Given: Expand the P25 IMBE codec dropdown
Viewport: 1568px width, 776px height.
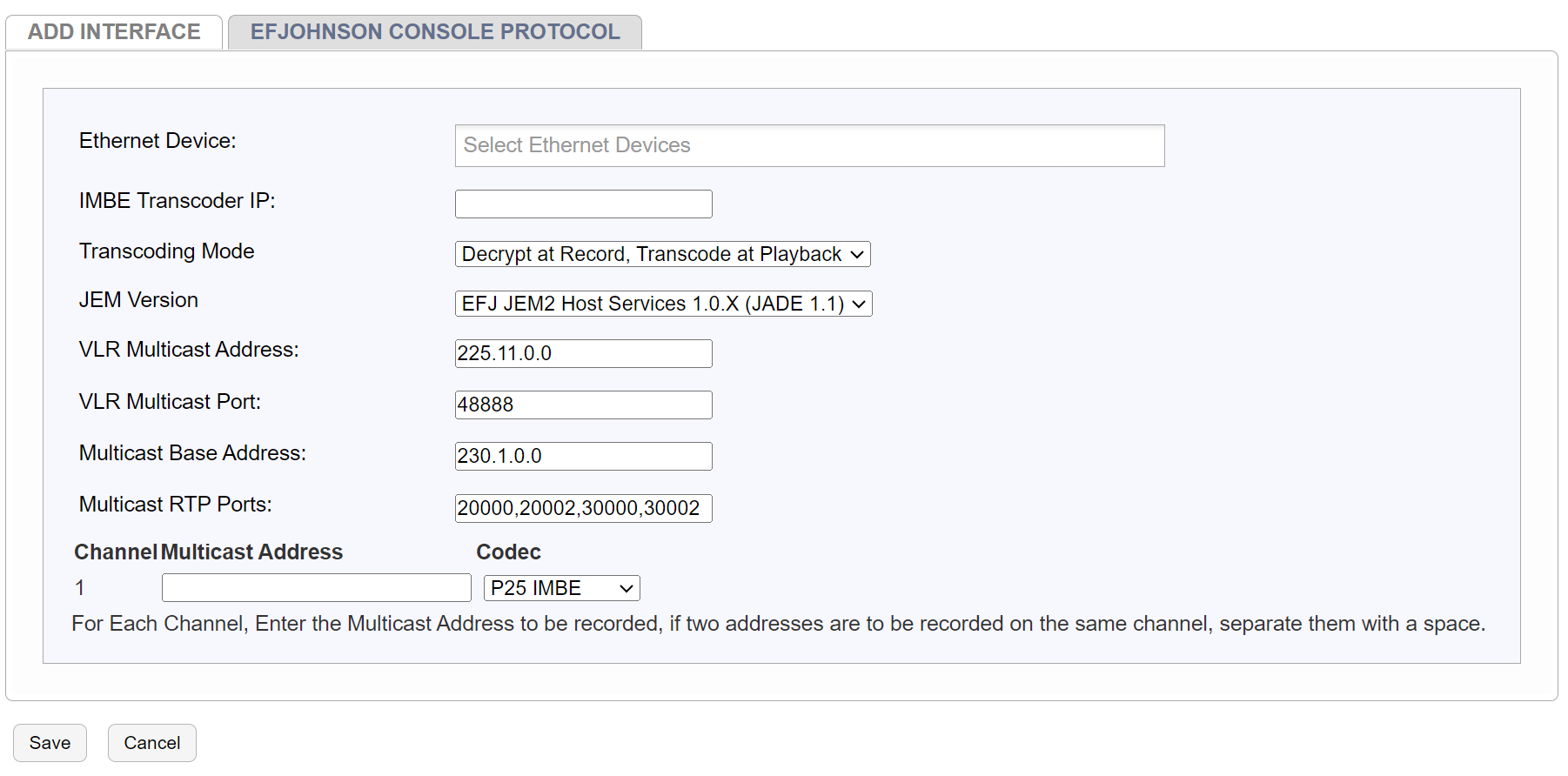Looking at the screenshot, I should pyautogui.click(x=561, y=588).
